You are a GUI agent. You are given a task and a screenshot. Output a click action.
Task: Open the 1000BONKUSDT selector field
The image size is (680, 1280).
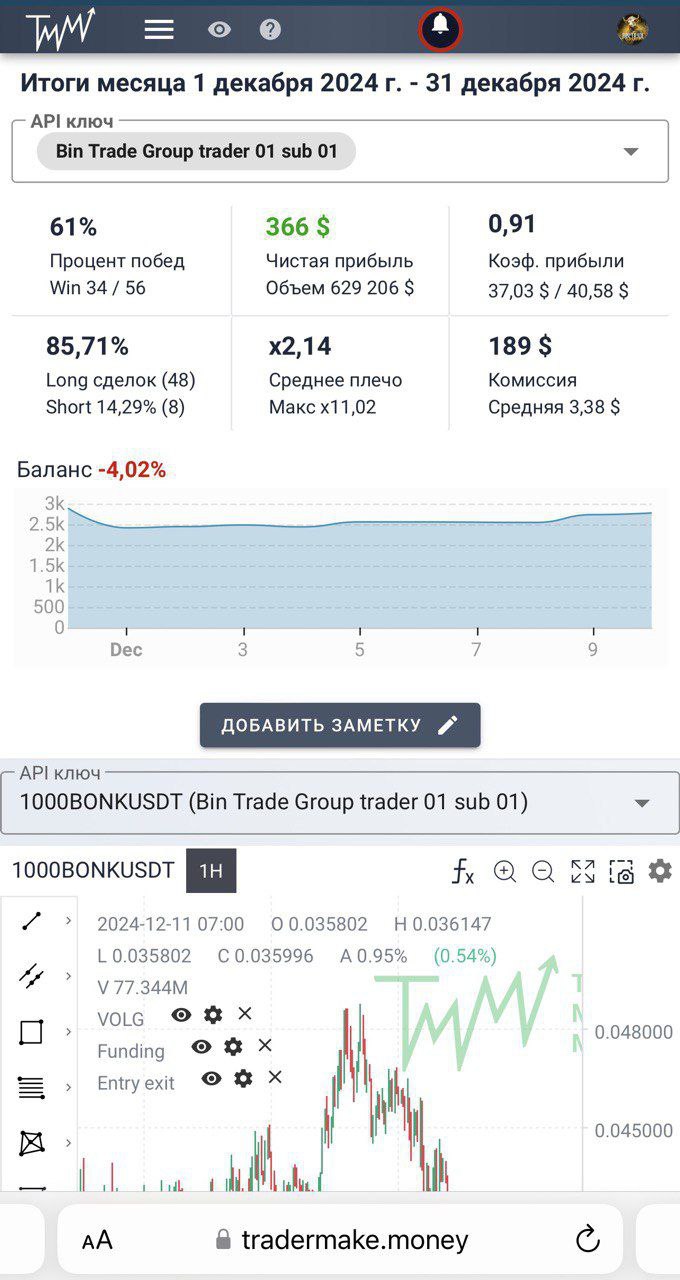340,802
